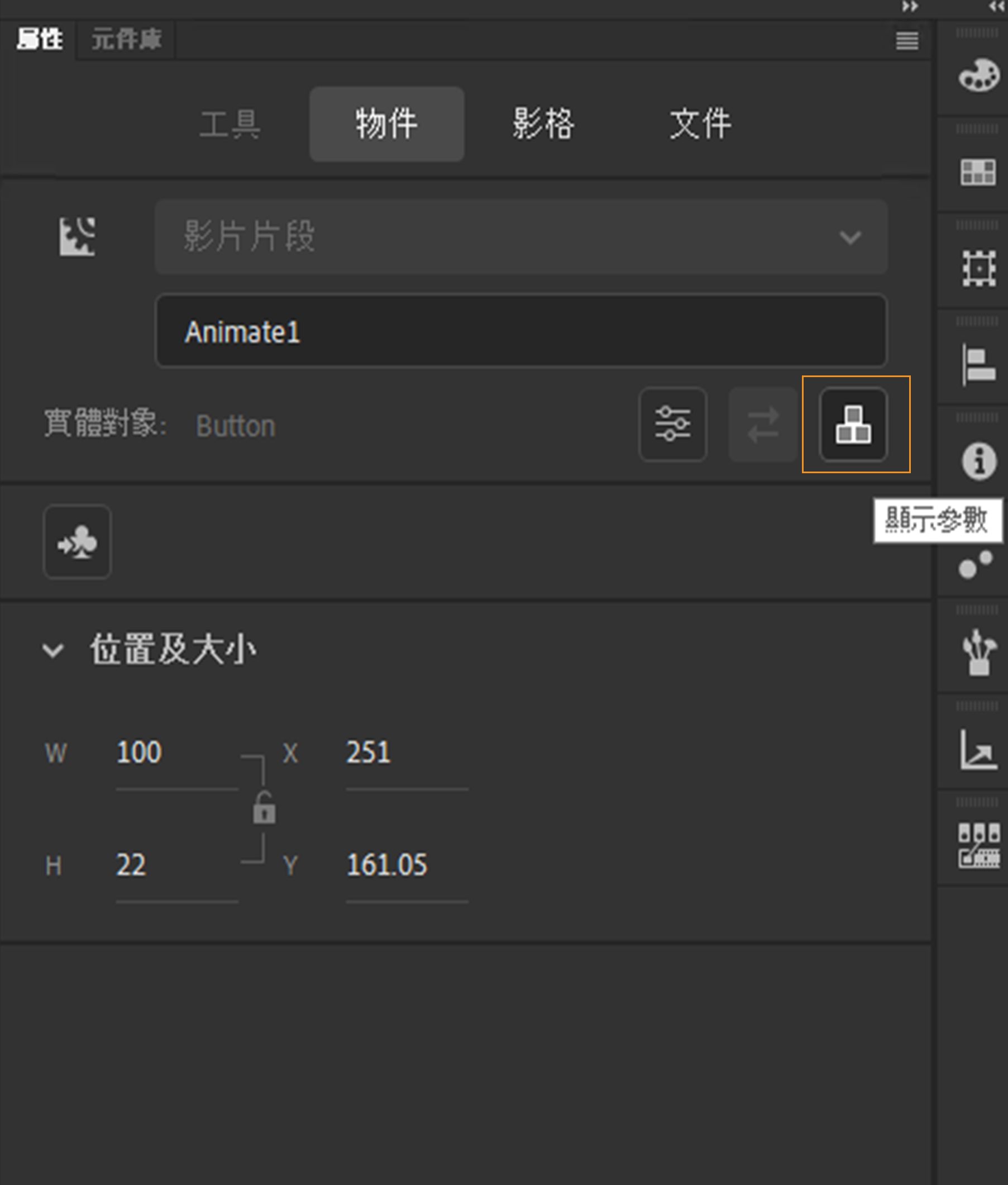
Task: Select the 影格 tab
Action: (543, 123)
